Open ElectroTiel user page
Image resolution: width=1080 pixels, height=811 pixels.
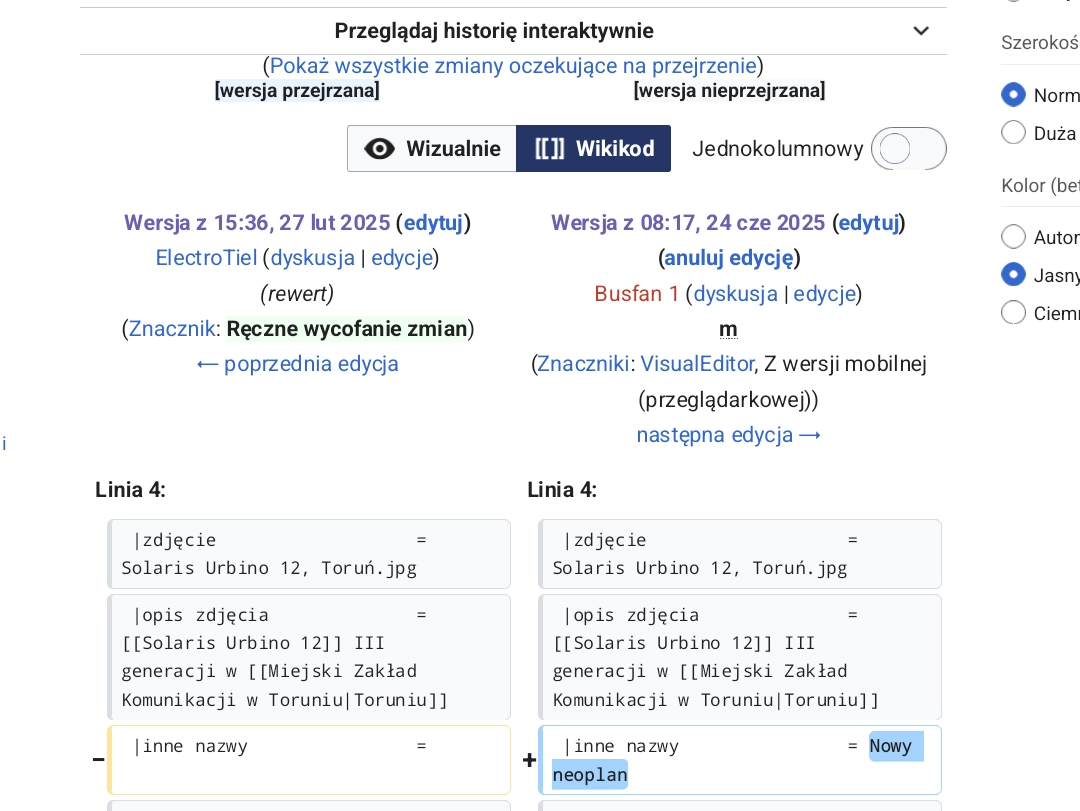click(x=206, y=258)
